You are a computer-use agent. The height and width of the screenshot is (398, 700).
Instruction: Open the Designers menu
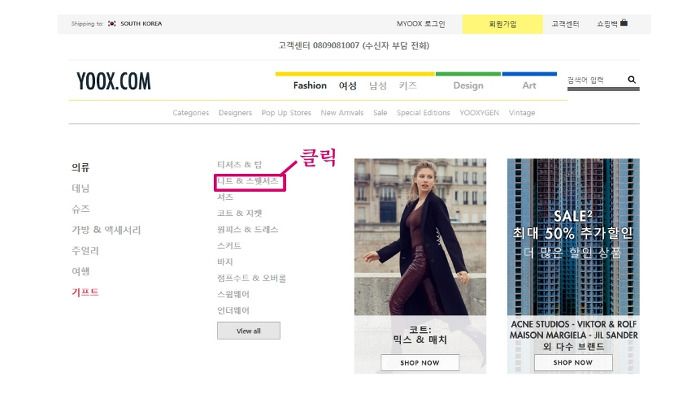(x=235, y=113)
